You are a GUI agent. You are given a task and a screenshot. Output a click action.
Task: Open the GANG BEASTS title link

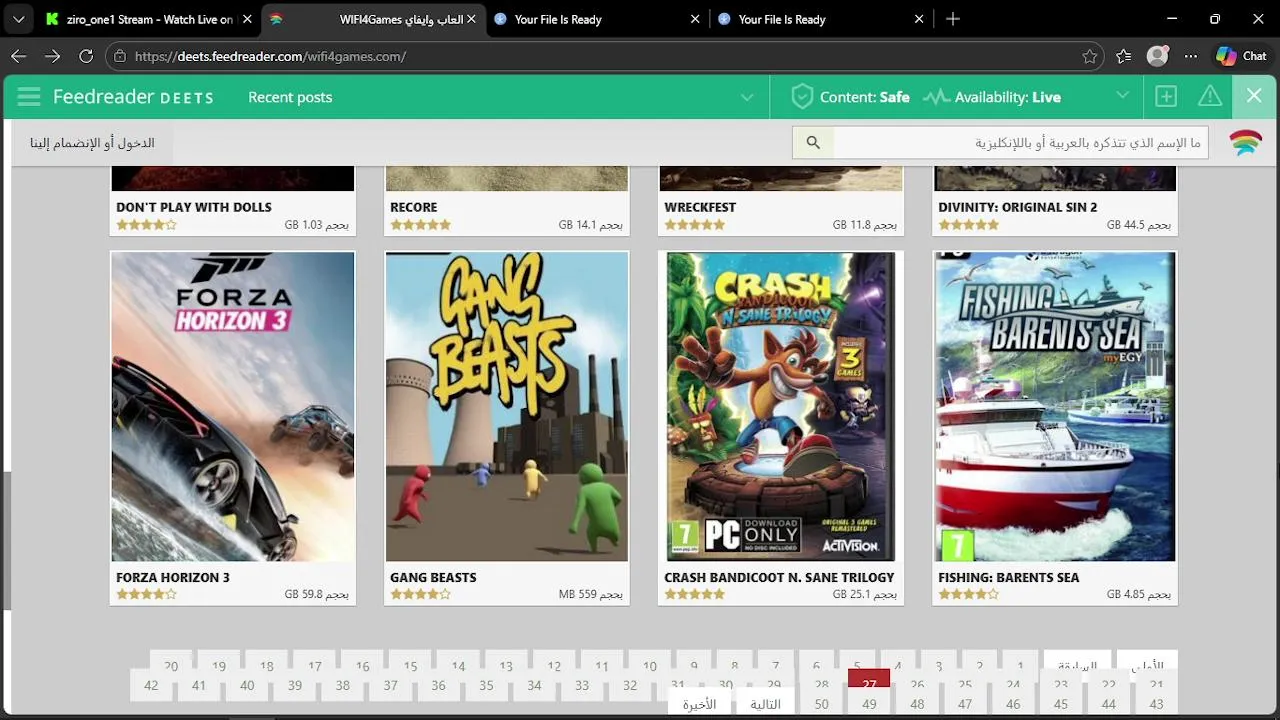click(x=433, y=577)
